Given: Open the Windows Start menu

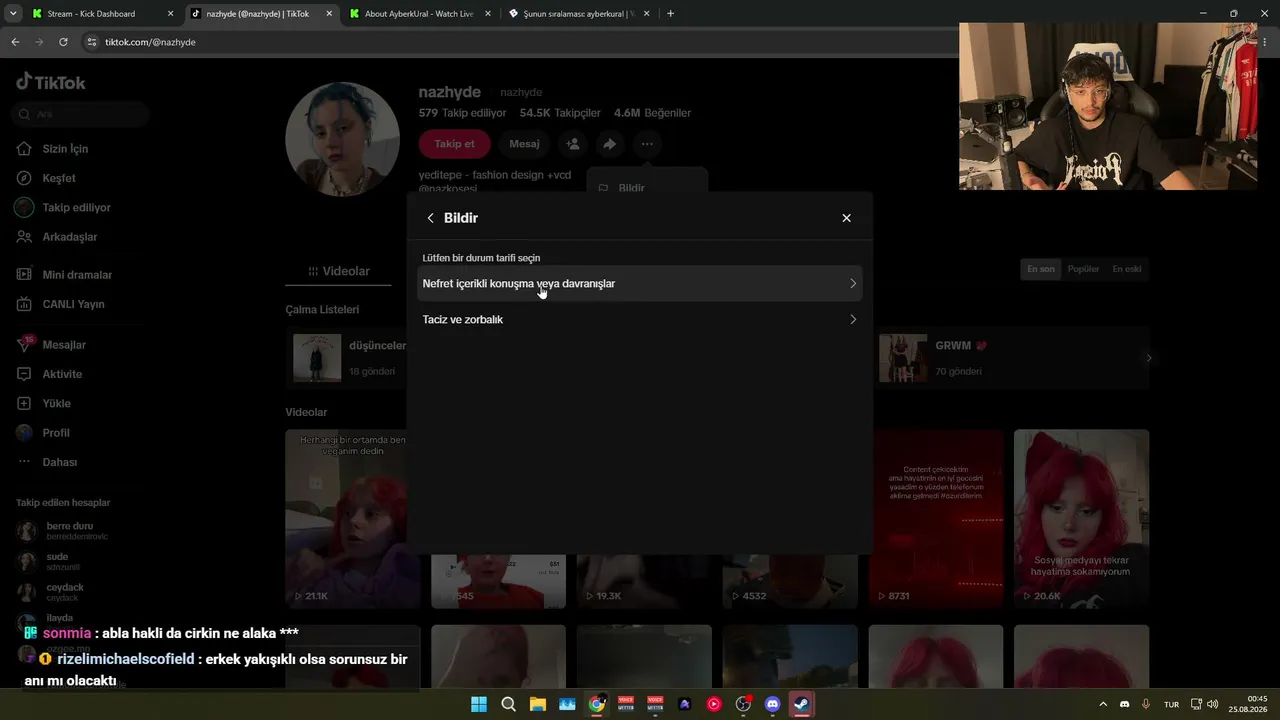Looking at the screenshot, I should click(x=479, y=704).
